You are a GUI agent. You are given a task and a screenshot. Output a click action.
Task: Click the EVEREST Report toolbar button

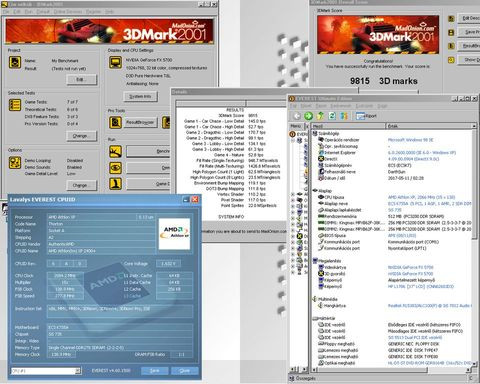point(366,116)
